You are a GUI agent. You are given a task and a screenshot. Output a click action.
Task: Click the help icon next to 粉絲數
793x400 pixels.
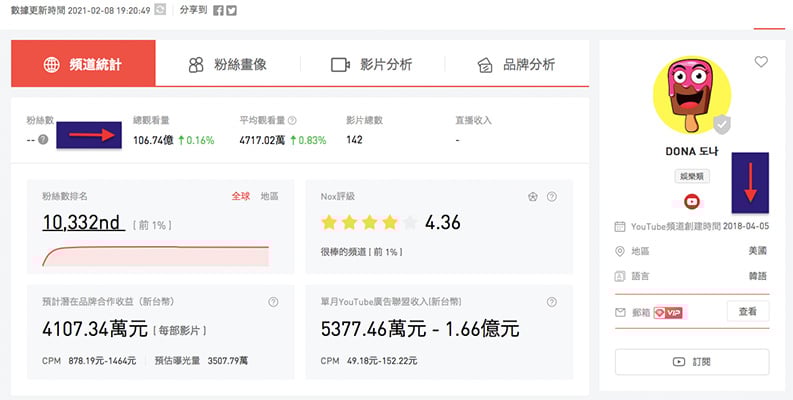click(43, 140)
